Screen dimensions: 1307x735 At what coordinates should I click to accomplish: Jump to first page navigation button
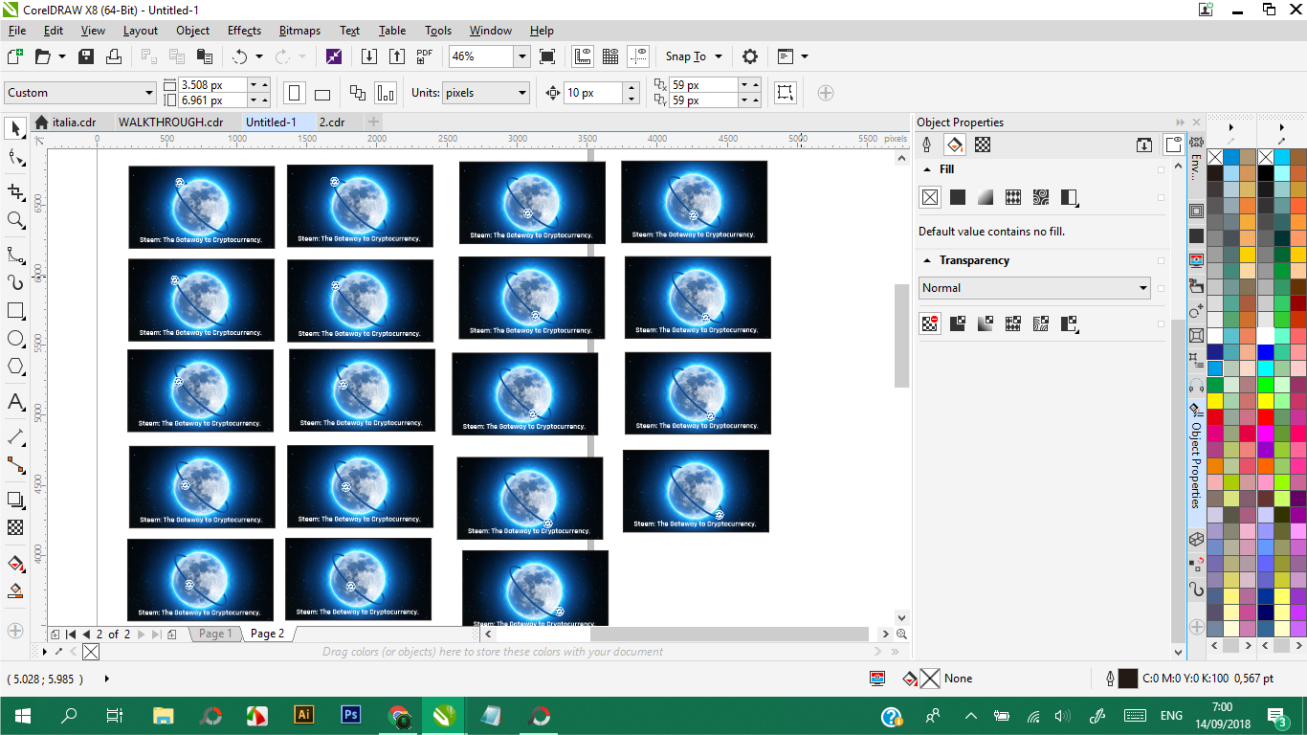coord(71,634)
